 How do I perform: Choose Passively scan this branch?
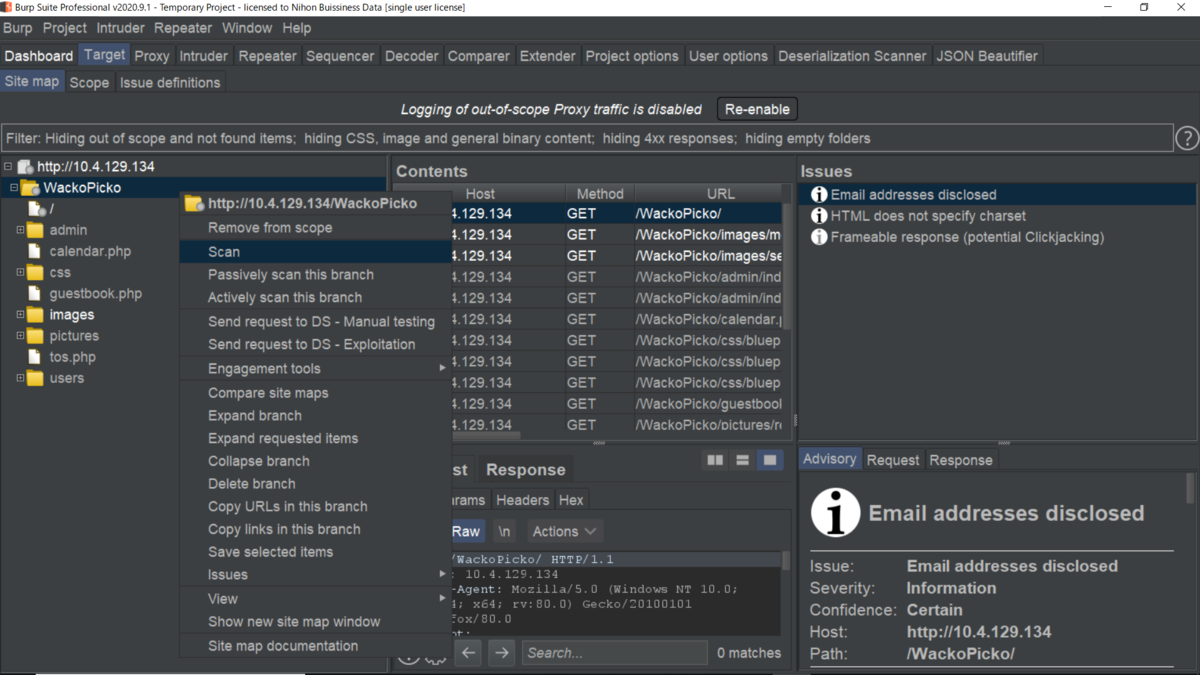pyautogui.click(x=315, y=275)
